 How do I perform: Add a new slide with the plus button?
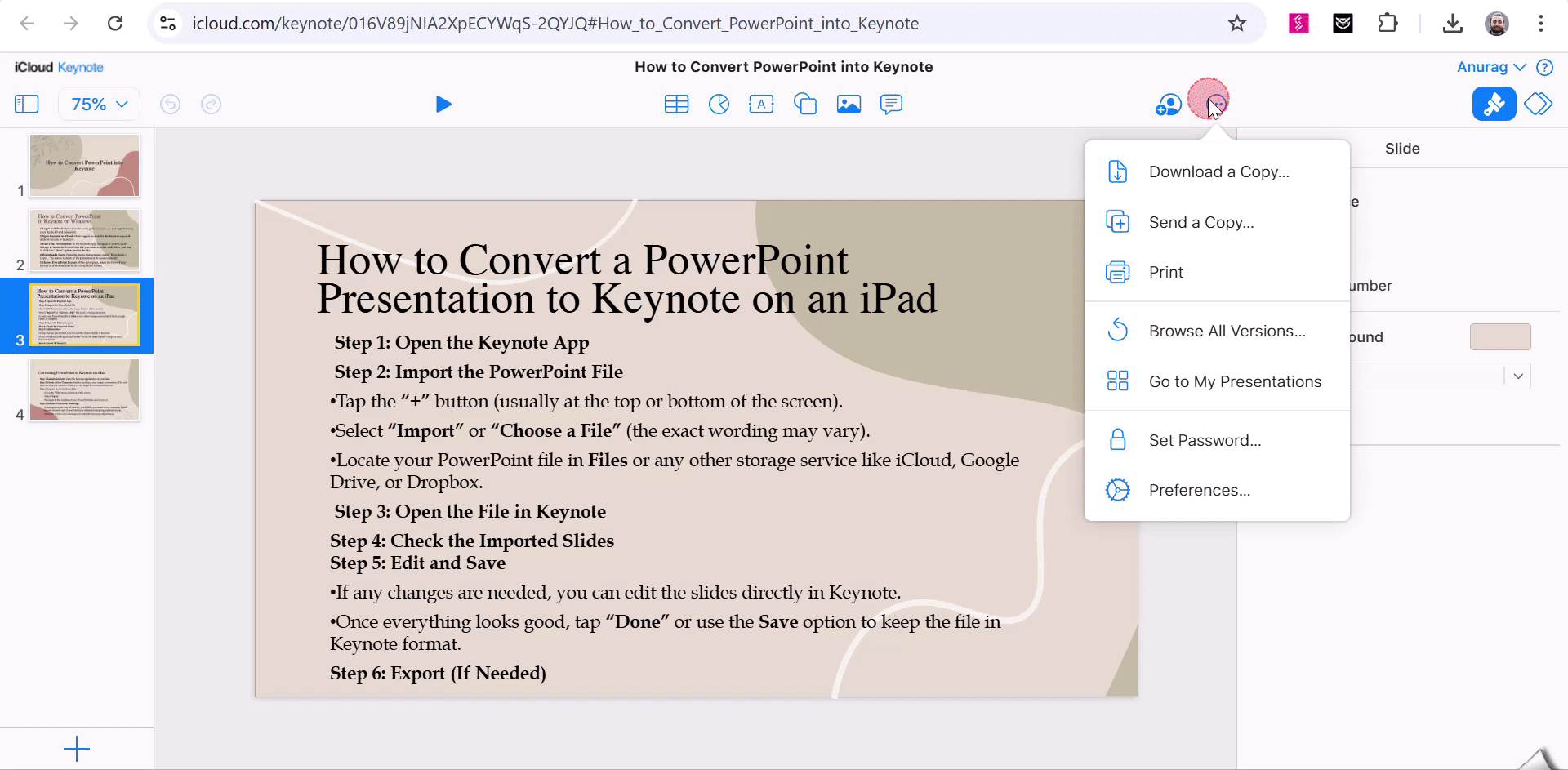pyautogui.click(x=75, y=748)
